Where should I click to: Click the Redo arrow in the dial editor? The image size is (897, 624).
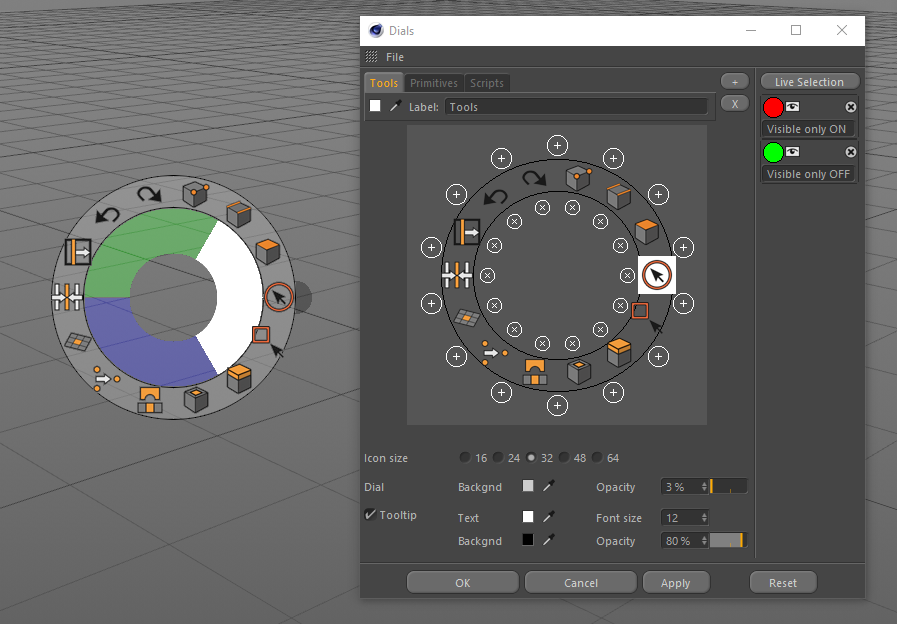tap(535, 177)
